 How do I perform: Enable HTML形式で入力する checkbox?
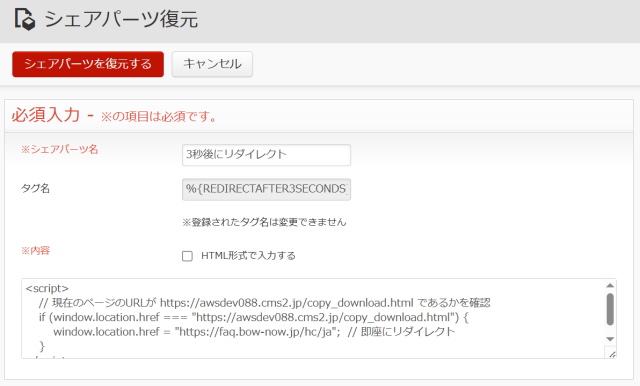point(187,256)
